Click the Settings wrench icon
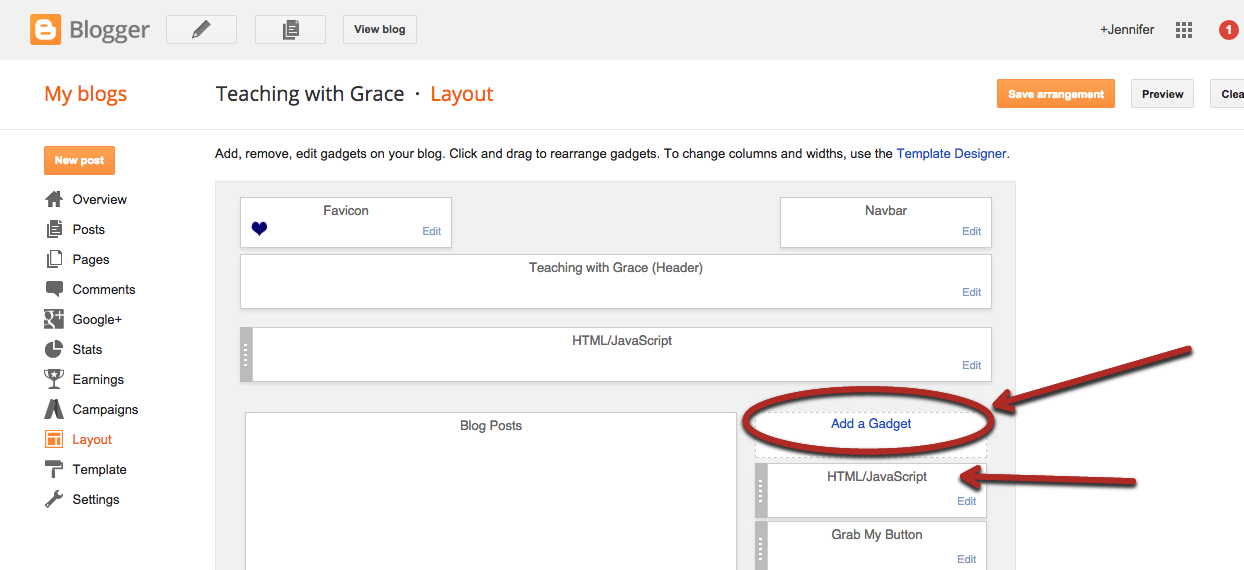The height and width of the screenshot is (570, 1244). point(54,499)
